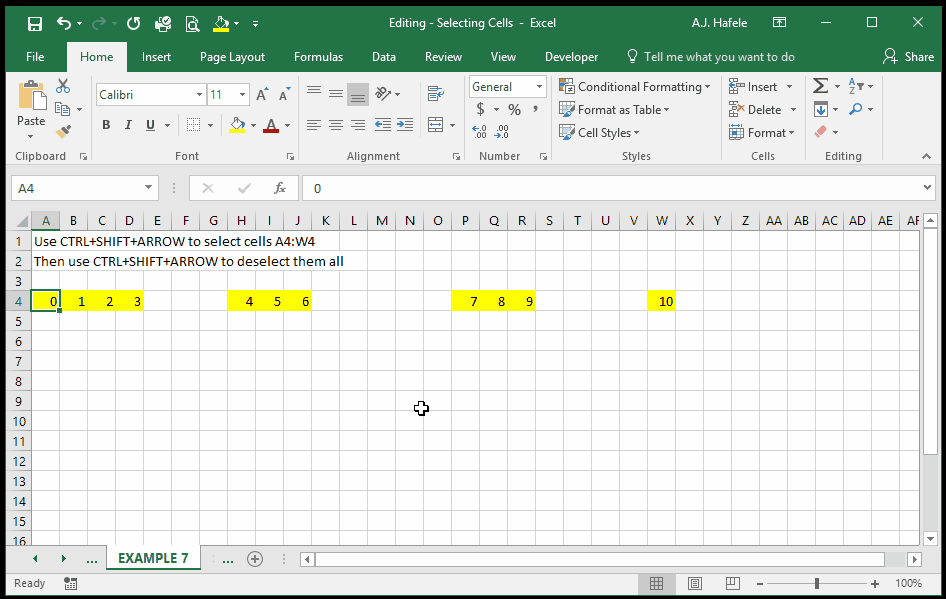Apply Percent Style format

514,109
